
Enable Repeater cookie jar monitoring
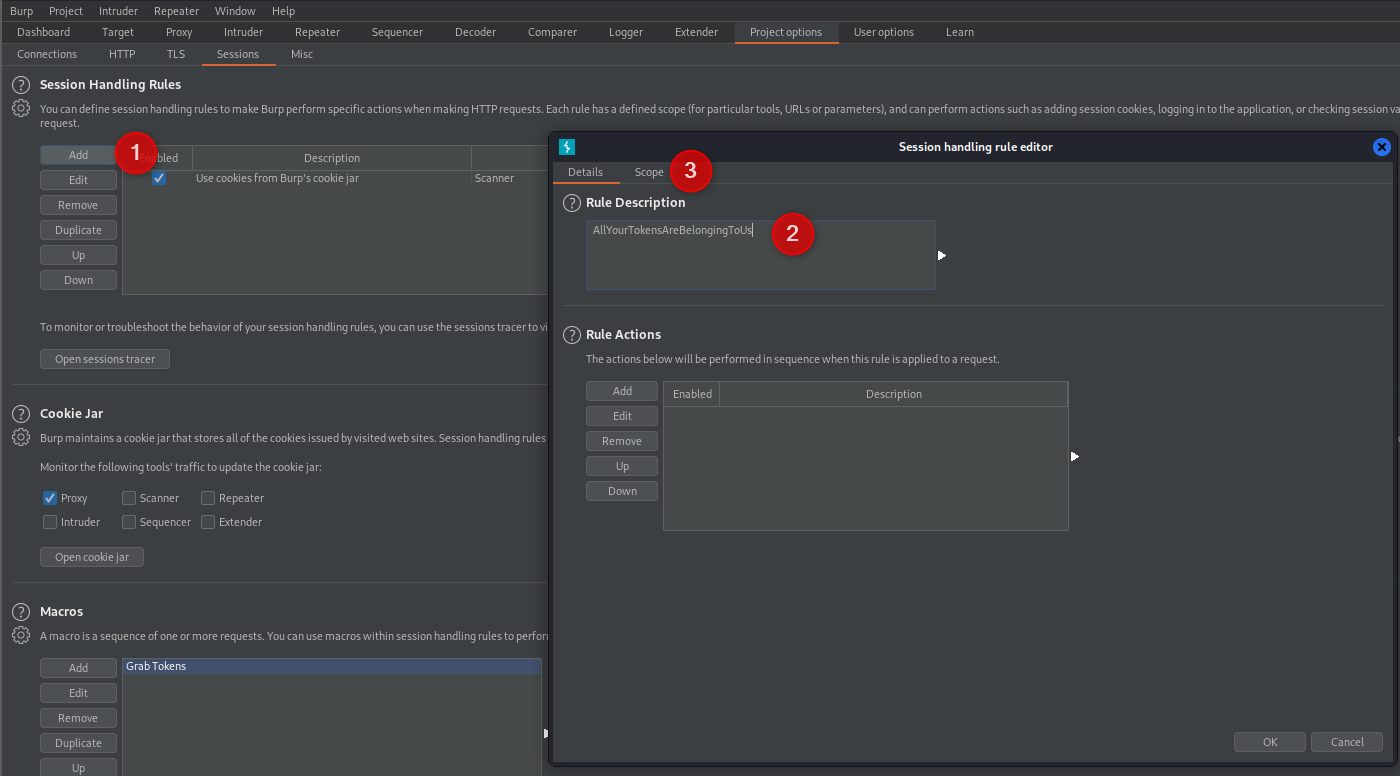click(208, 498)
